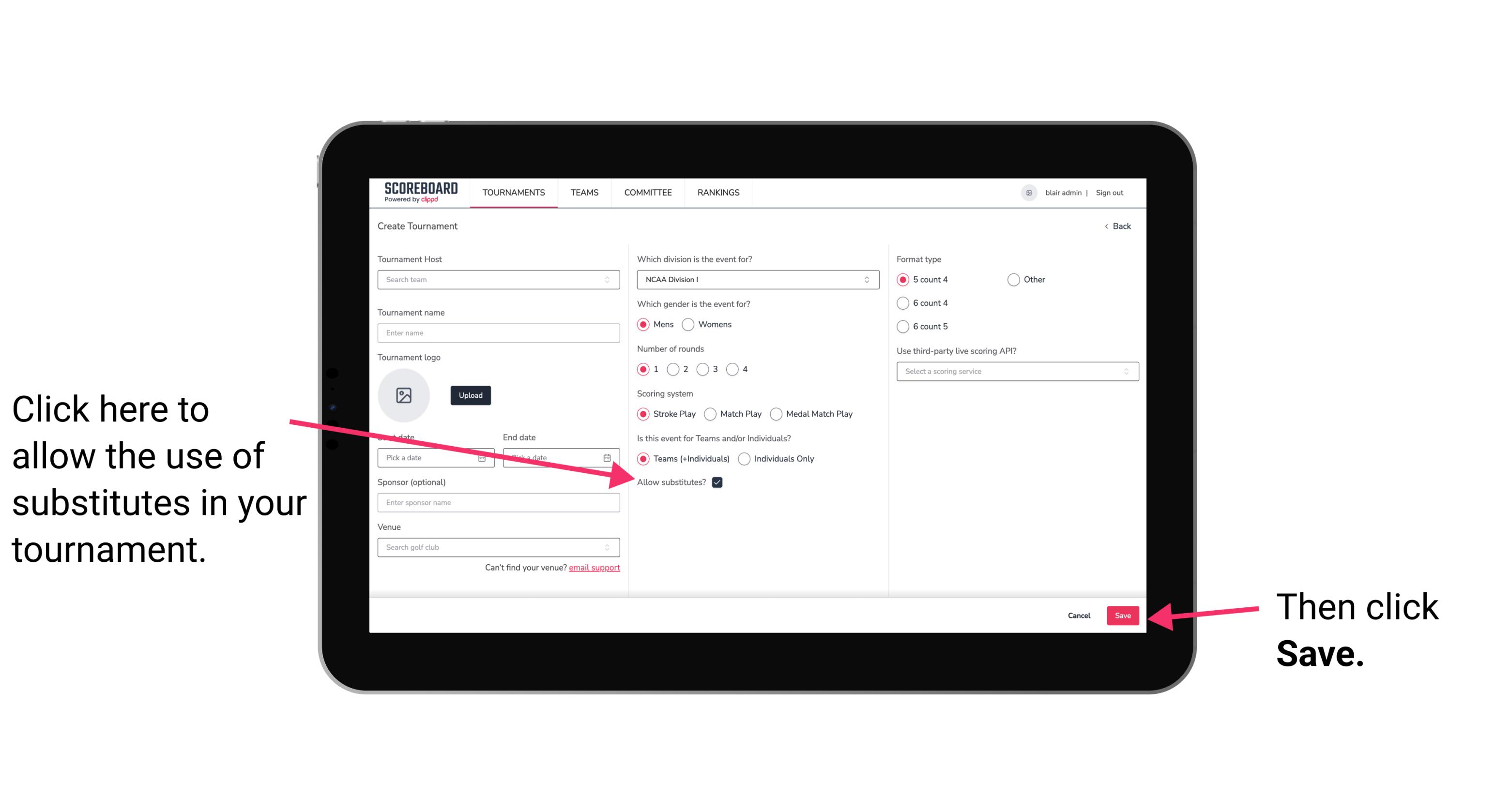The height and width of the screenshot is (812, 1510).
Task: Click the End date calendar icon
Action: tap(608, 457)
